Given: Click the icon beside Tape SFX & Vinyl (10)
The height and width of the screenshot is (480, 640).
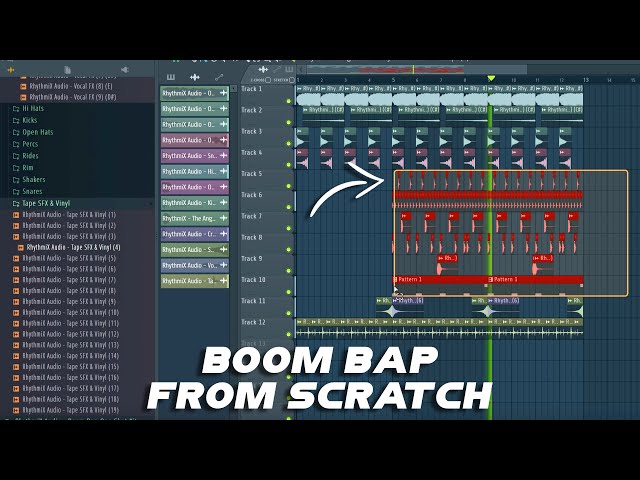Looking at the screenshot, I should click(16, 313).
